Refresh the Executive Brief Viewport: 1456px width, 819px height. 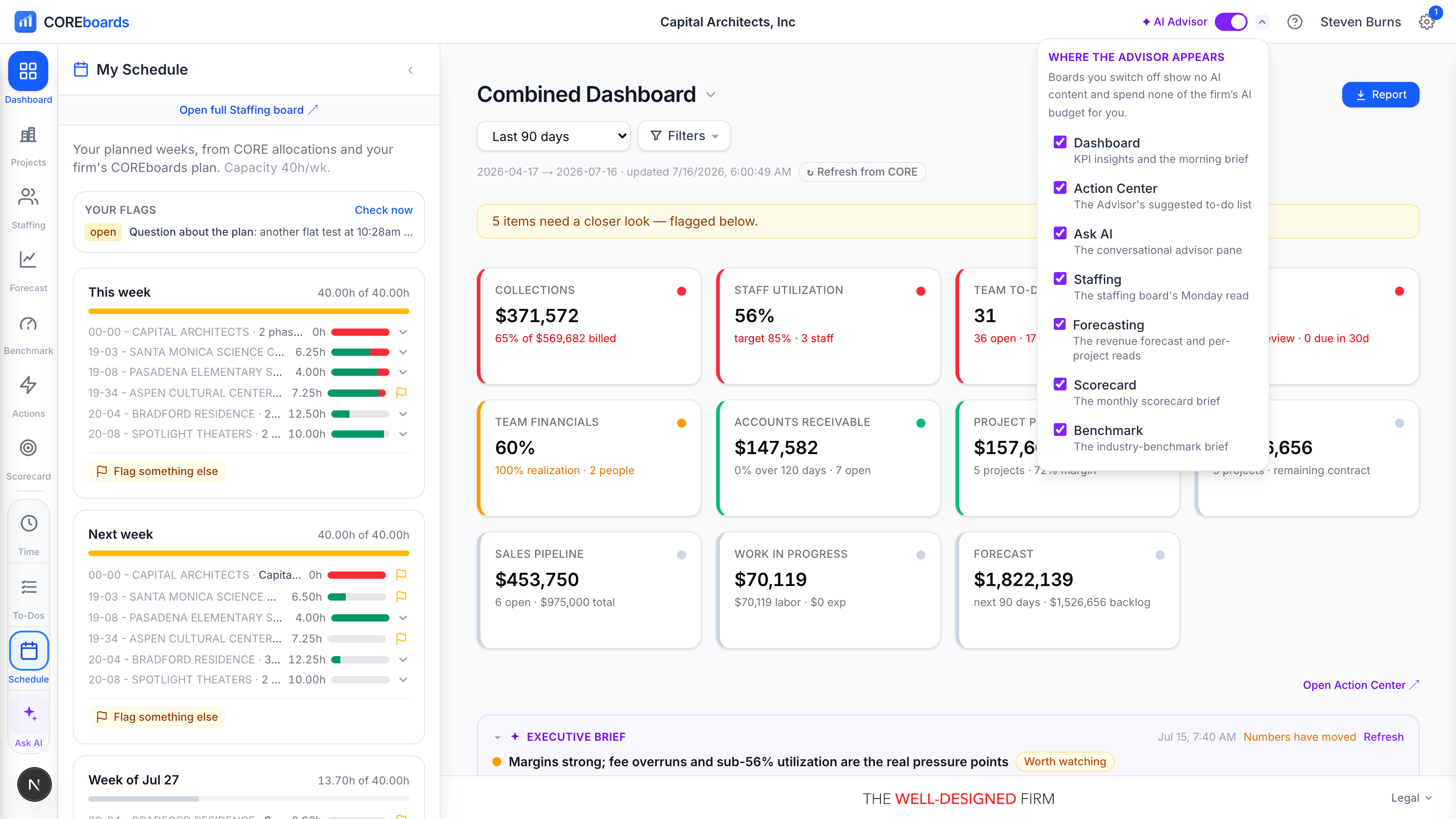click(x=1384, y=737)
